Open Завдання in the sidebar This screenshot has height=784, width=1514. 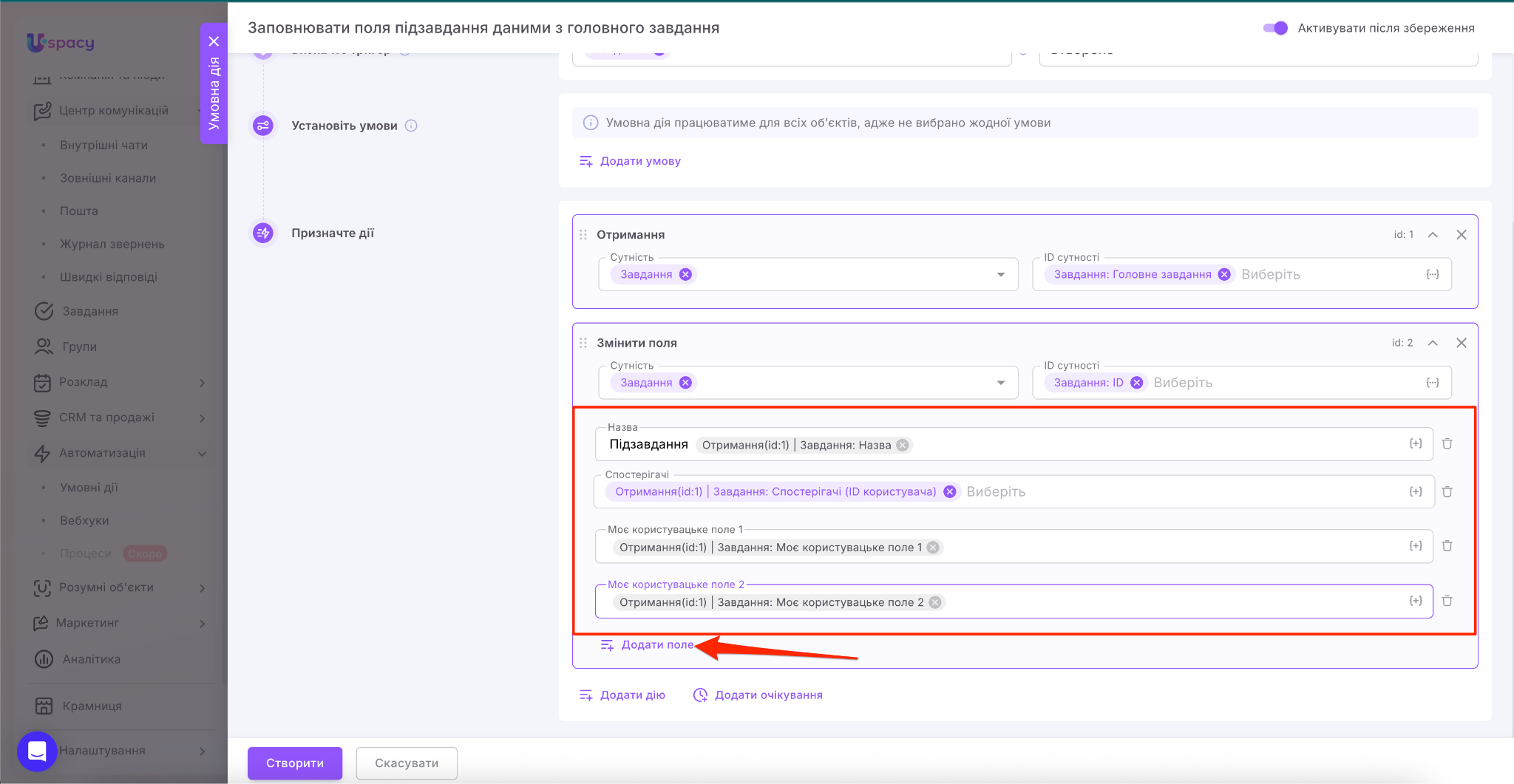[90, 311]
